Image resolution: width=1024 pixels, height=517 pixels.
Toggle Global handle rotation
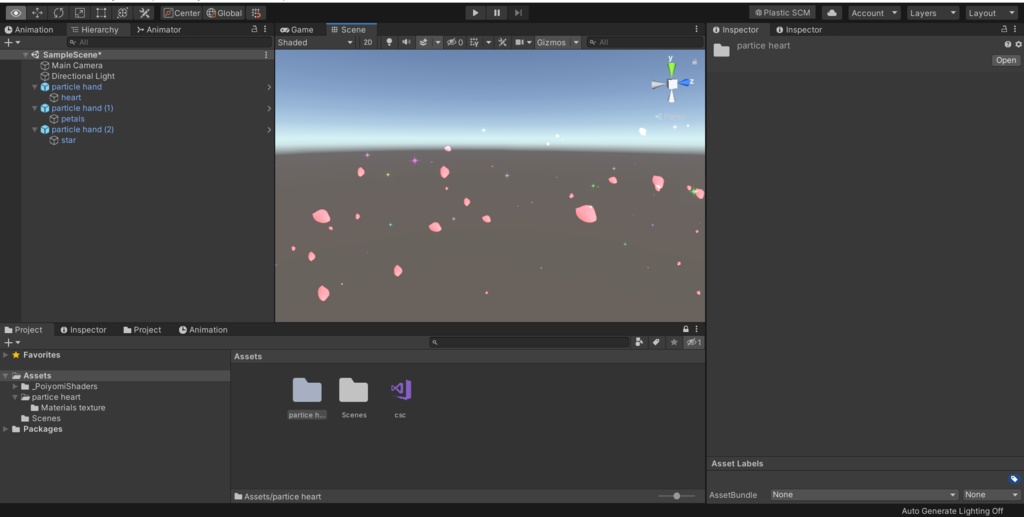[224, 13]
